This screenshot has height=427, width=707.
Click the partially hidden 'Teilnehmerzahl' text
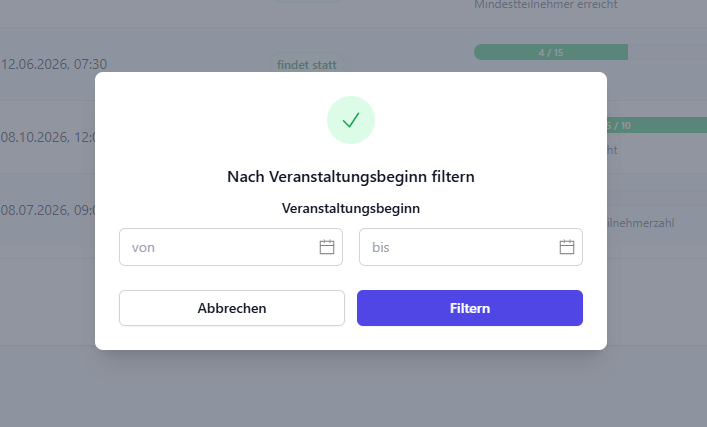(640, 222)
